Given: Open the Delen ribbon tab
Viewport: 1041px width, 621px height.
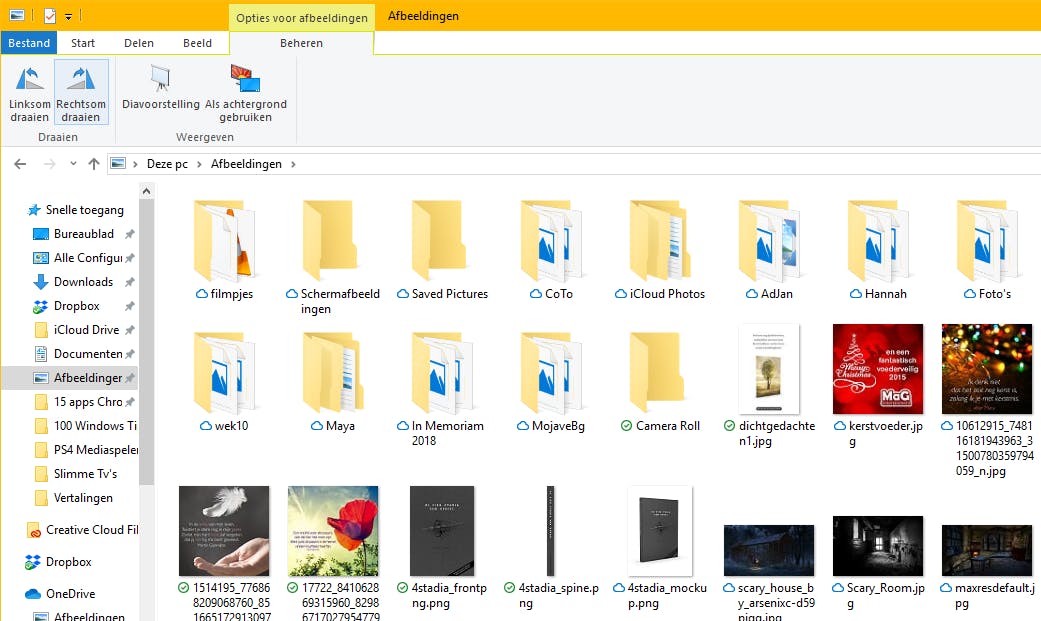Looking at the screenshot, I should click(x=139, y=43).
